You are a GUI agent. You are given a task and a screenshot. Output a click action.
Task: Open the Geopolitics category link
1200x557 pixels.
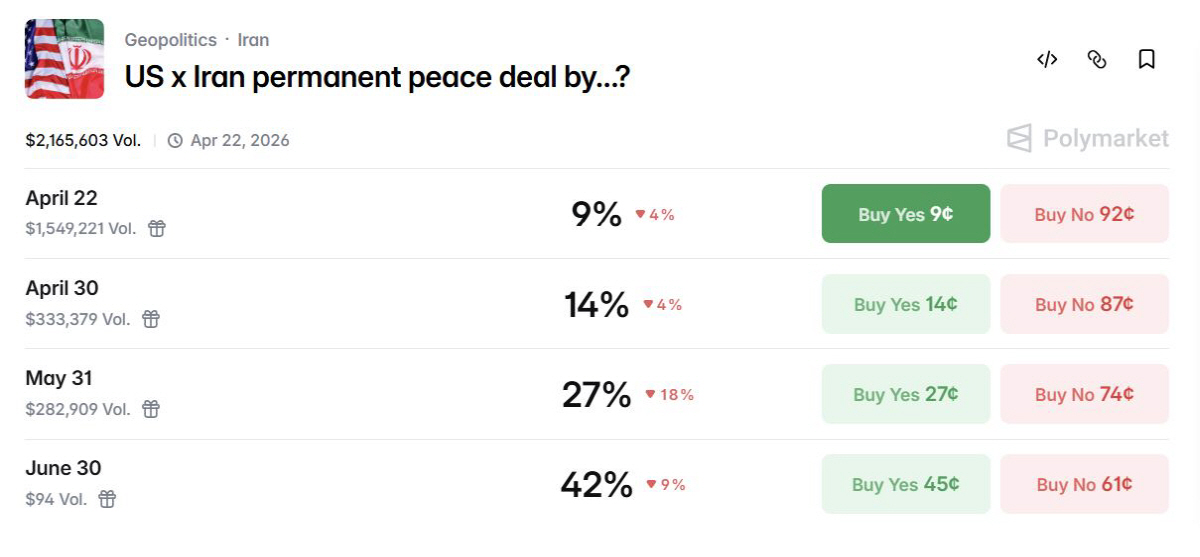(170, 40)
